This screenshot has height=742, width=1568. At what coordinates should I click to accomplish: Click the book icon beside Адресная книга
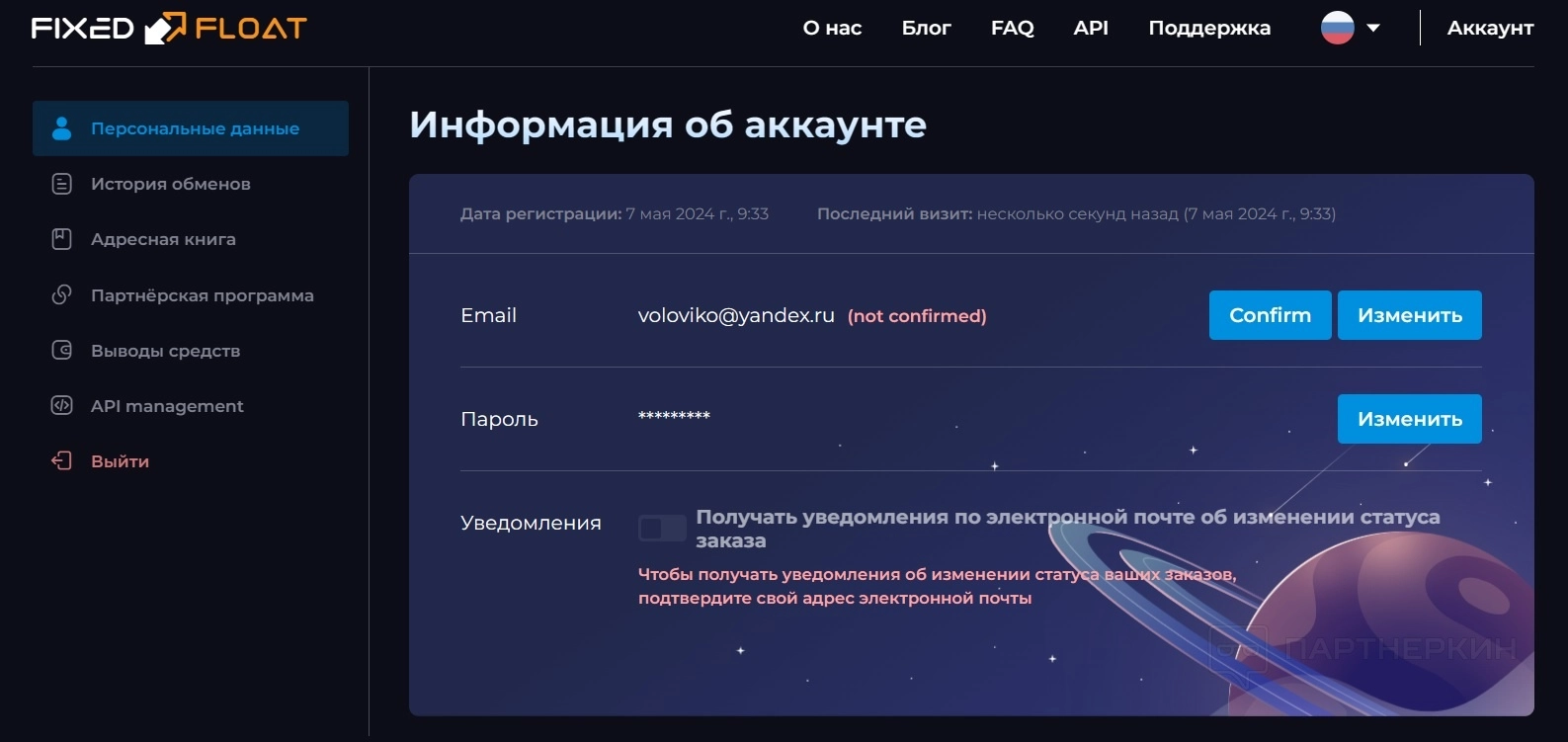(61, 239)
